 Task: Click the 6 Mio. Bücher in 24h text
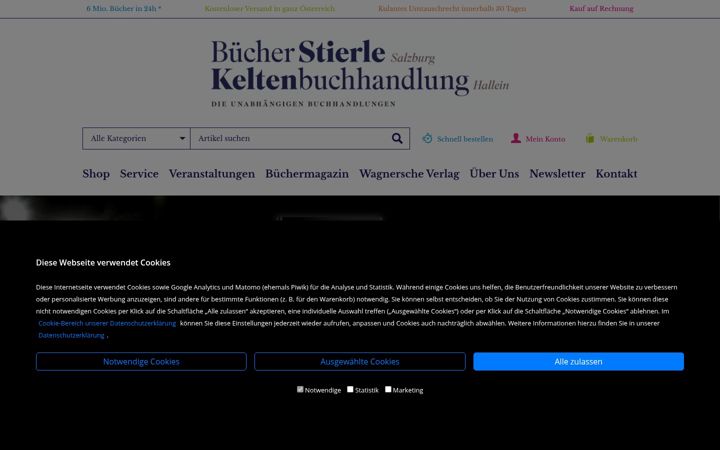pos(124,8)
